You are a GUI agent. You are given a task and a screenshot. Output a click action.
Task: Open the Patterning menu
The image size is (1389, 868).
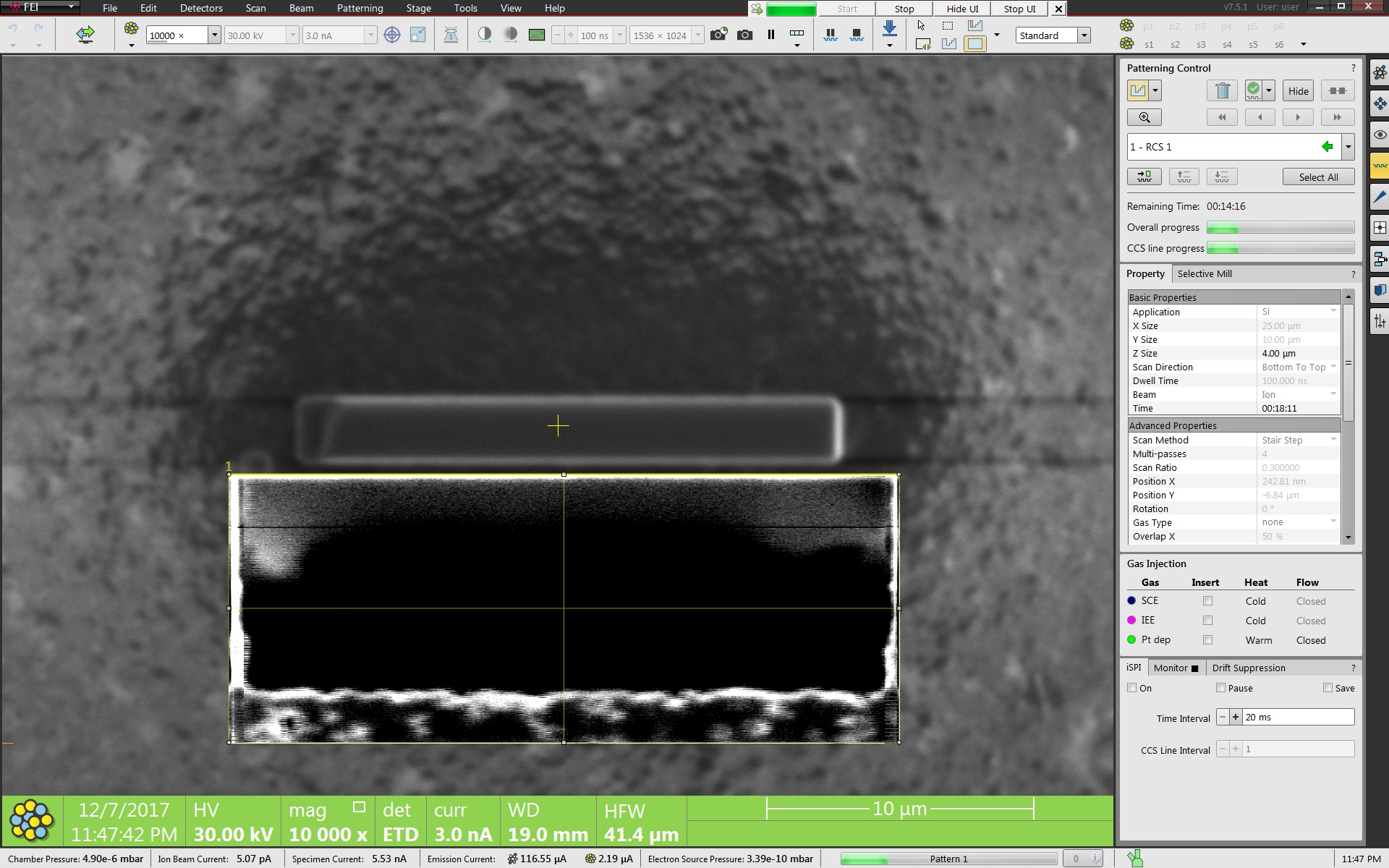(x=360, y=8)
